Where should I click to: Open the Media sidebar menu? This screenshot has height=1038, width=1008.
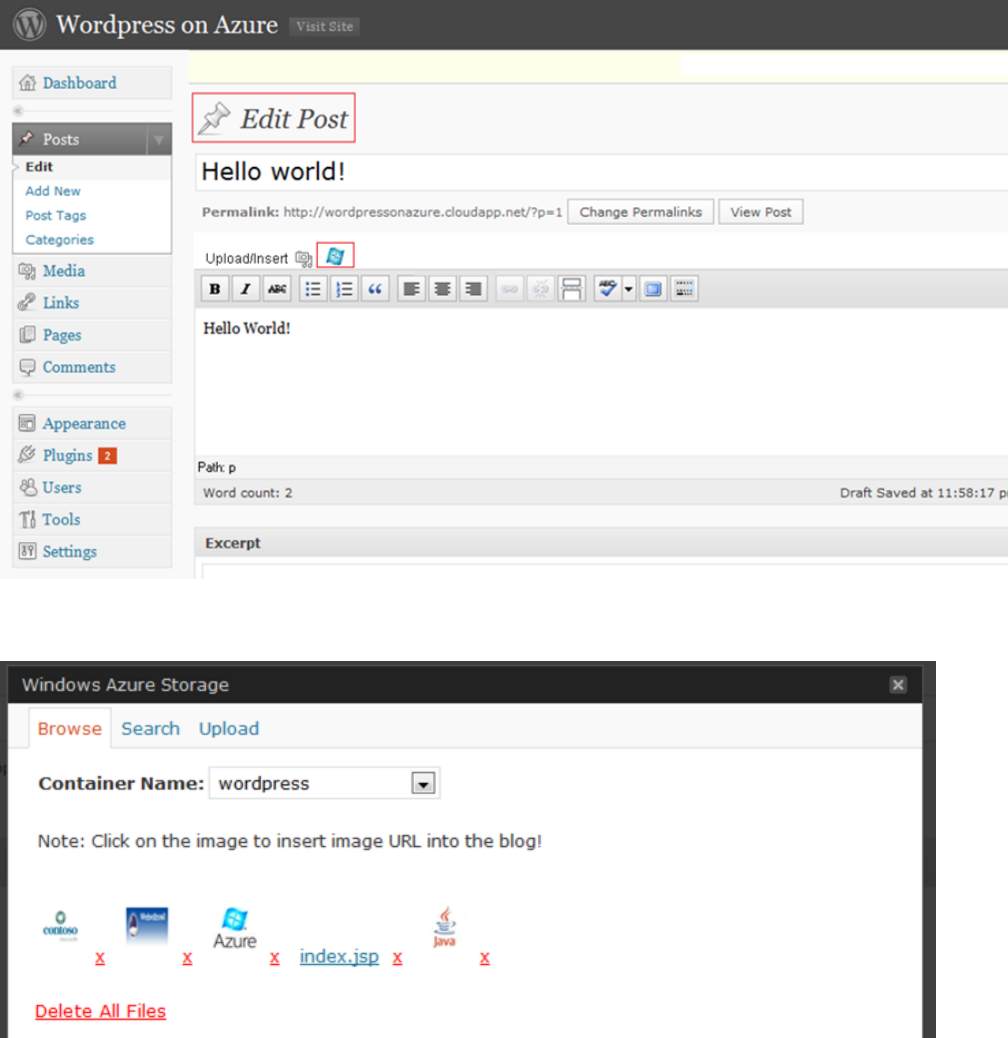click(x=92, y=271)
